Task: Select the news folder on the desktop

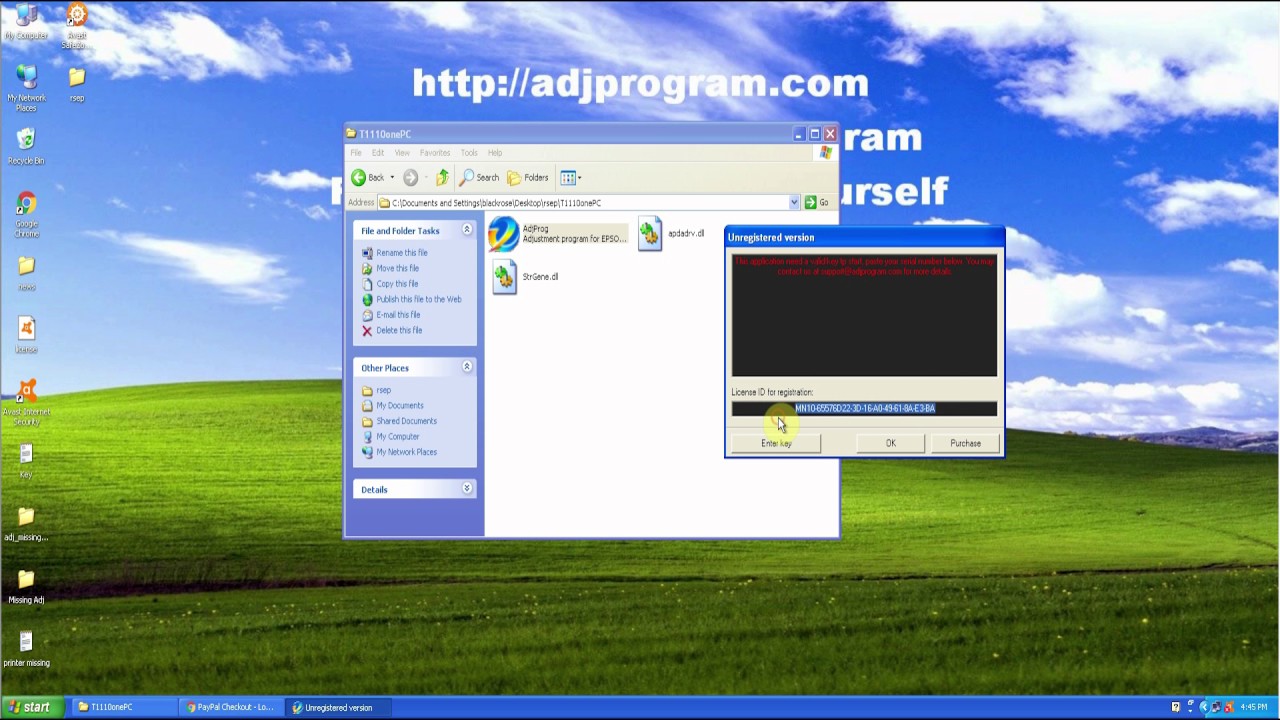Action: point(26,273)
